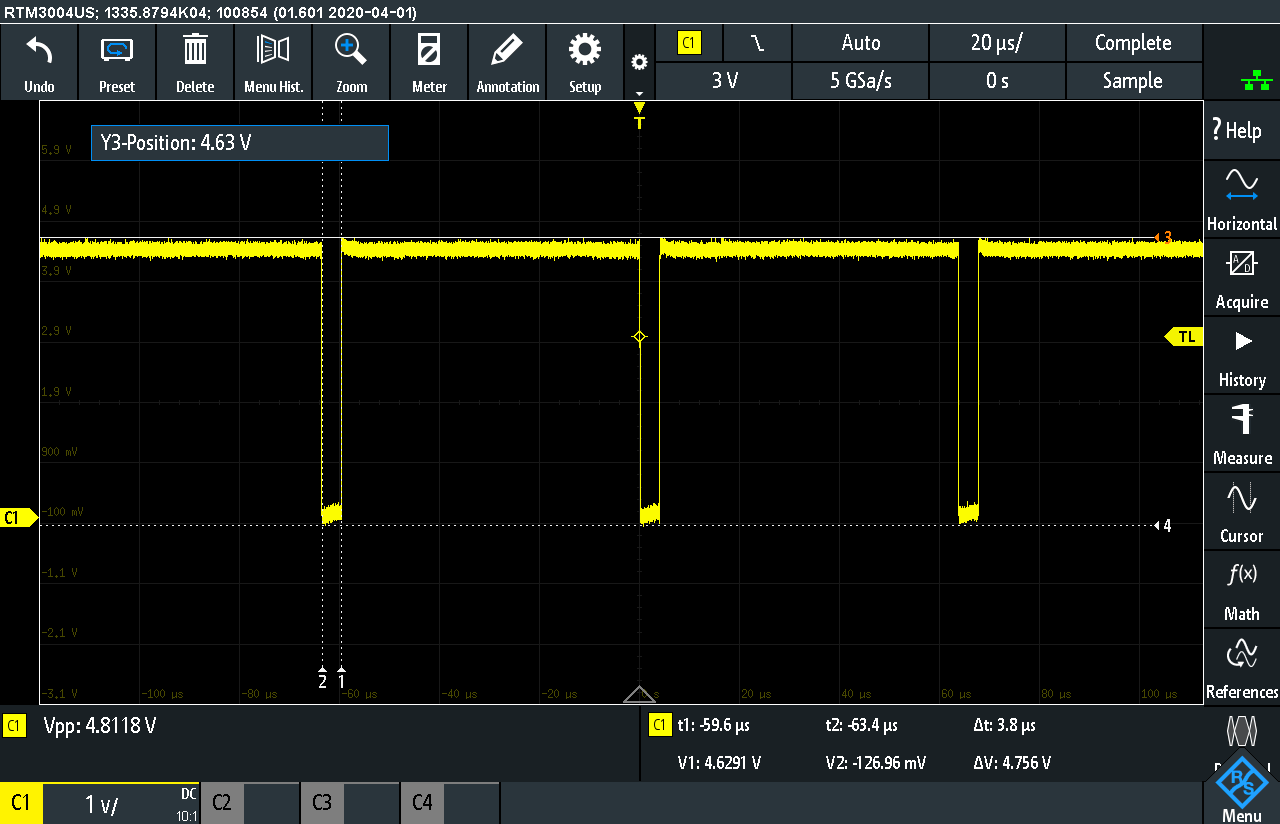Click the Complete acquisition status

coord(1133,43)
